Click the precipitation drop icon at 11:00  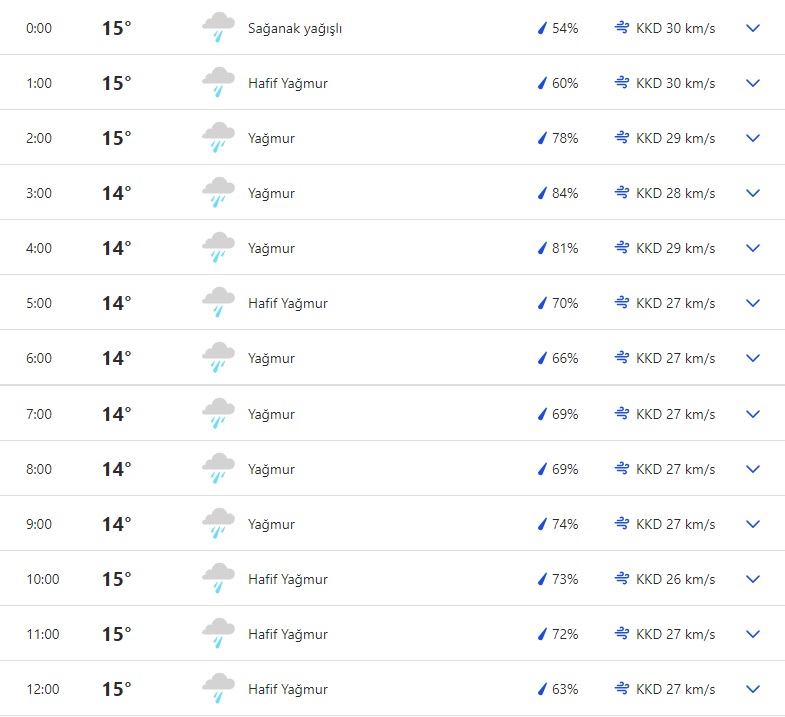coord(542,634)
